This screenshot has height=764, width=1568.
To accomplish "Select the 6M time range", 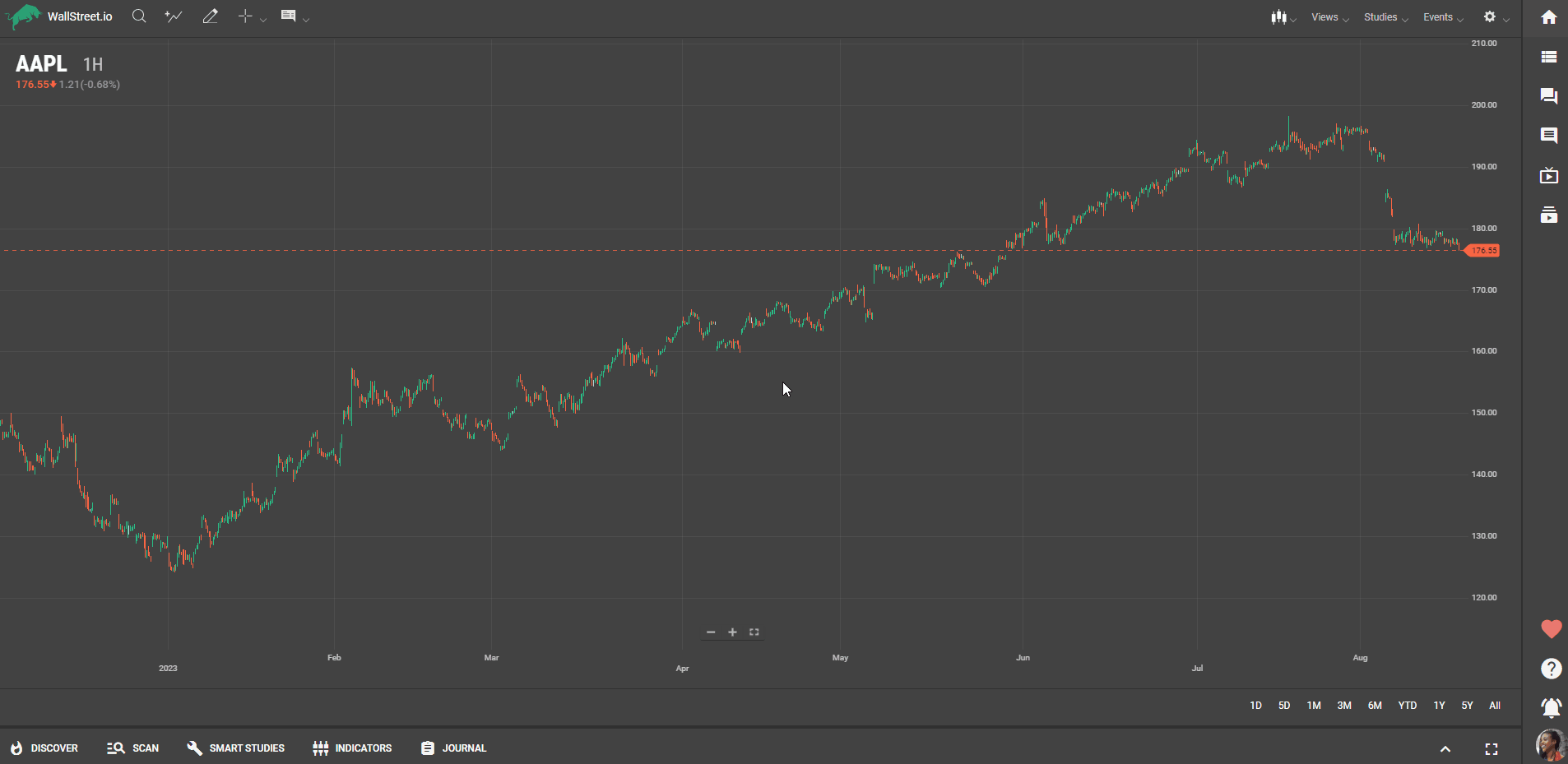I will coord(1375,706).
